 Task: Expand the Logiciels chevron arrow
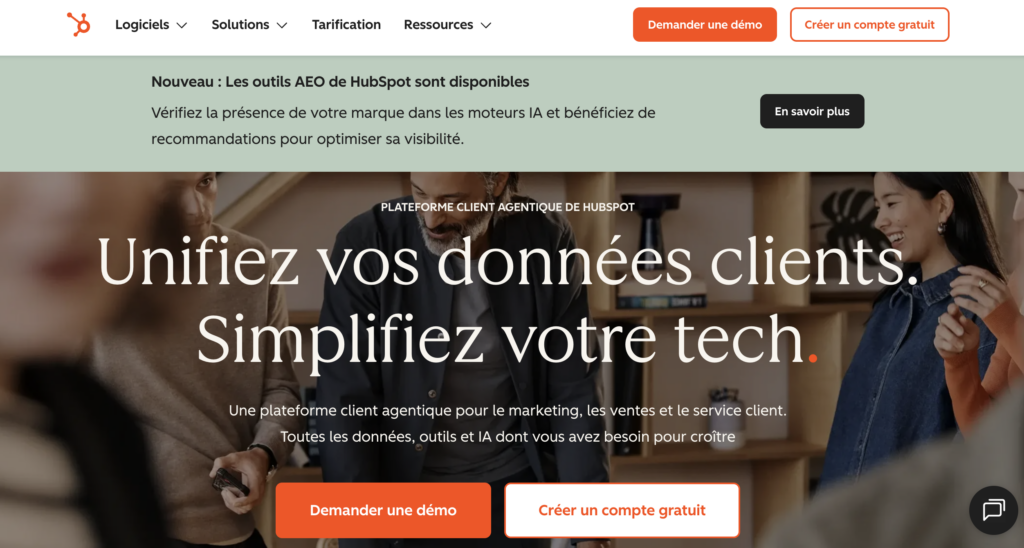pyautogui.click(x=182, y=25)
